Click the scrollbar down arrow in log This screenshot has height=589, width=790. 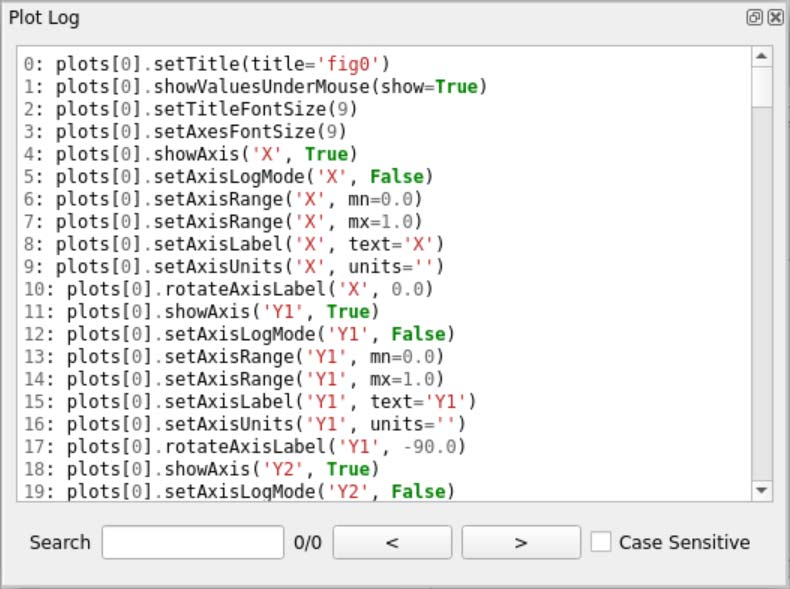pos(761,490)
